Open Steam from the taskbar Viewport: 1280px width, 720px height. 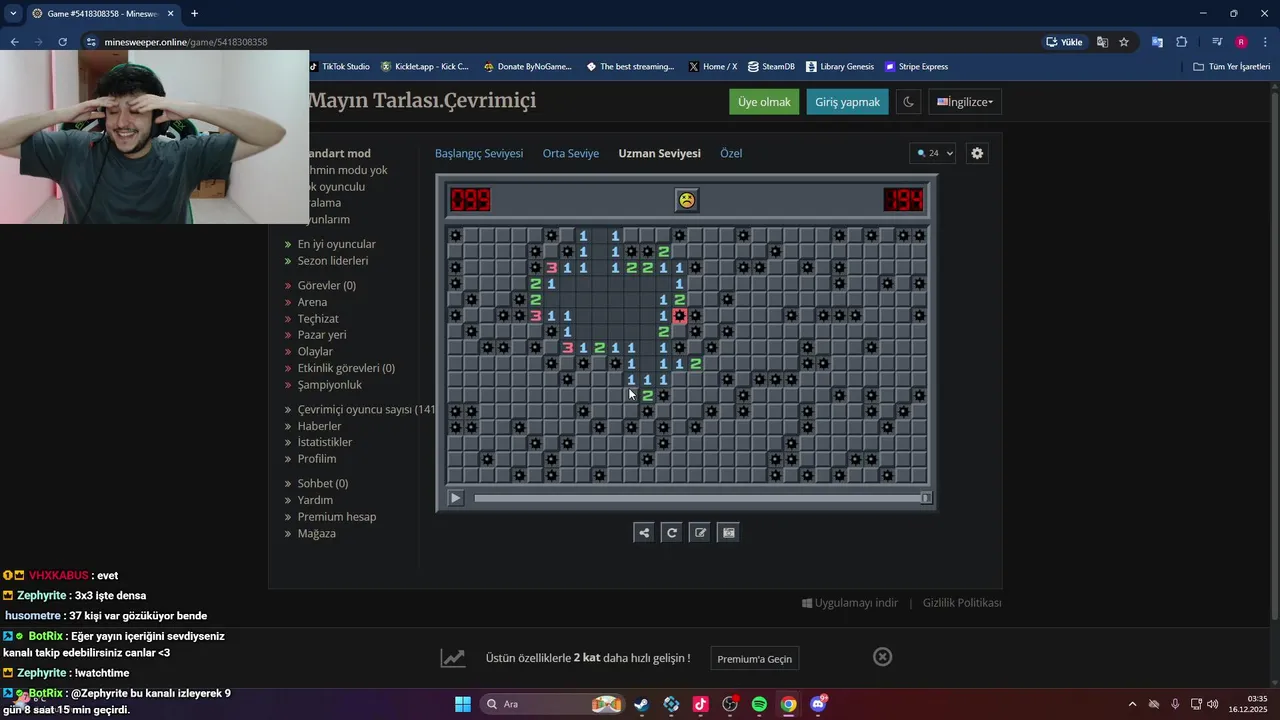(641, 704)
